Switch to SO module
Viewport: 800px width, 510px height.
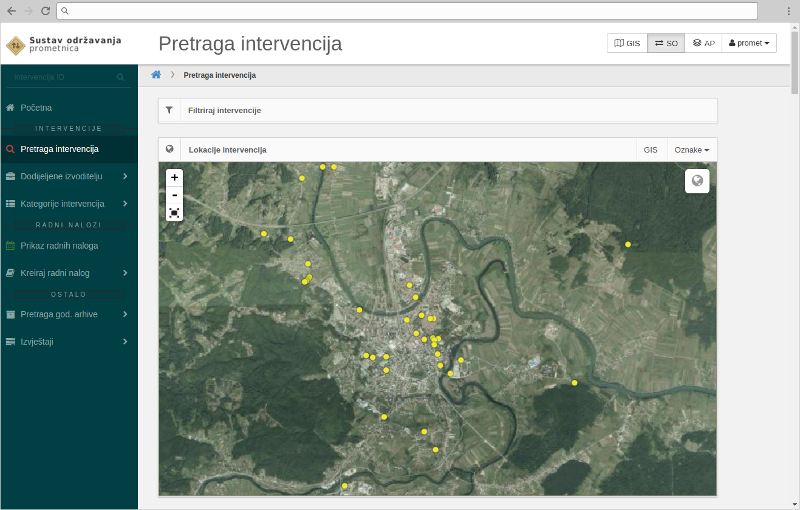[666, 44]
